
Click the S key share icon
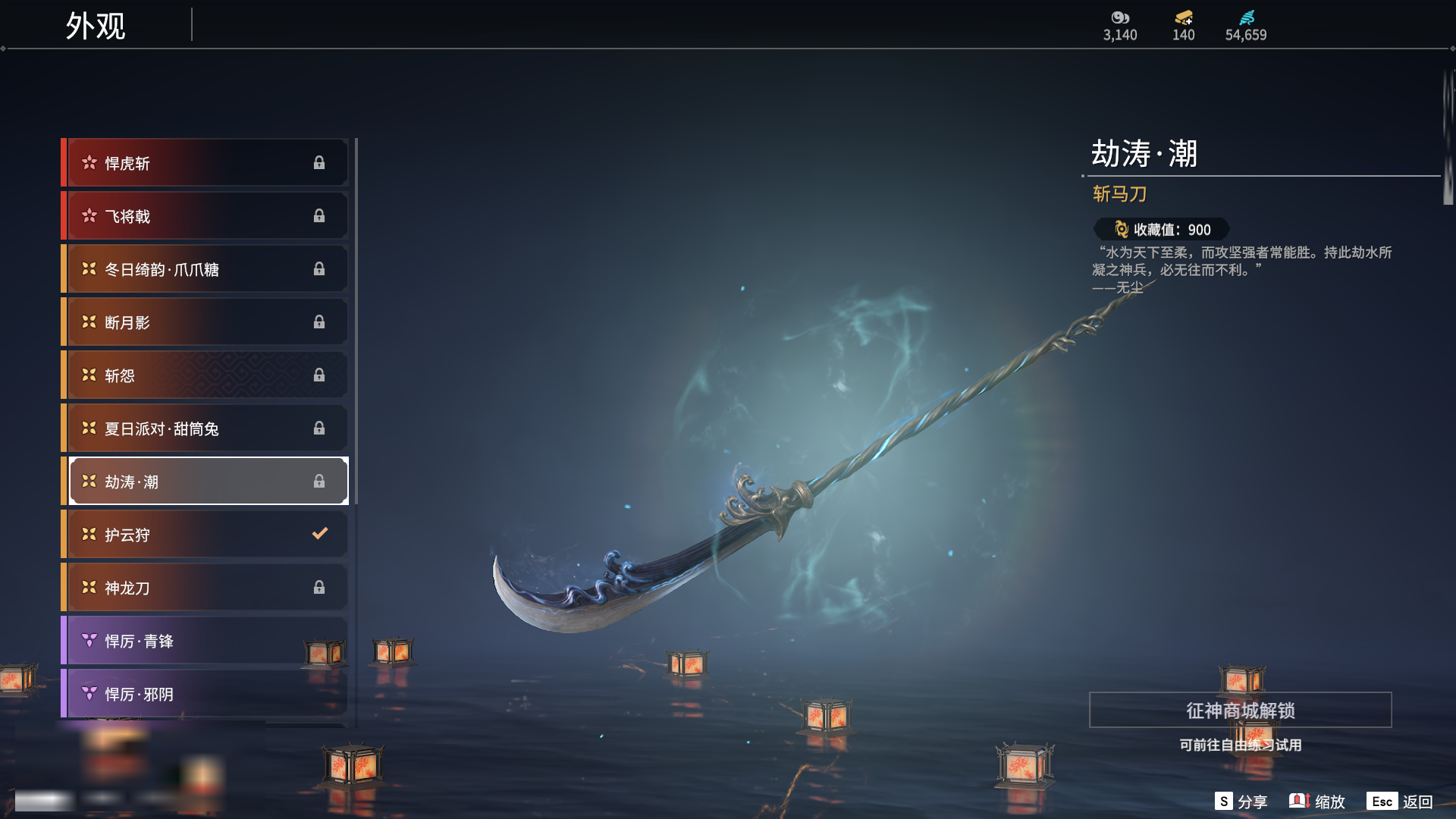tap(1223, 802)
